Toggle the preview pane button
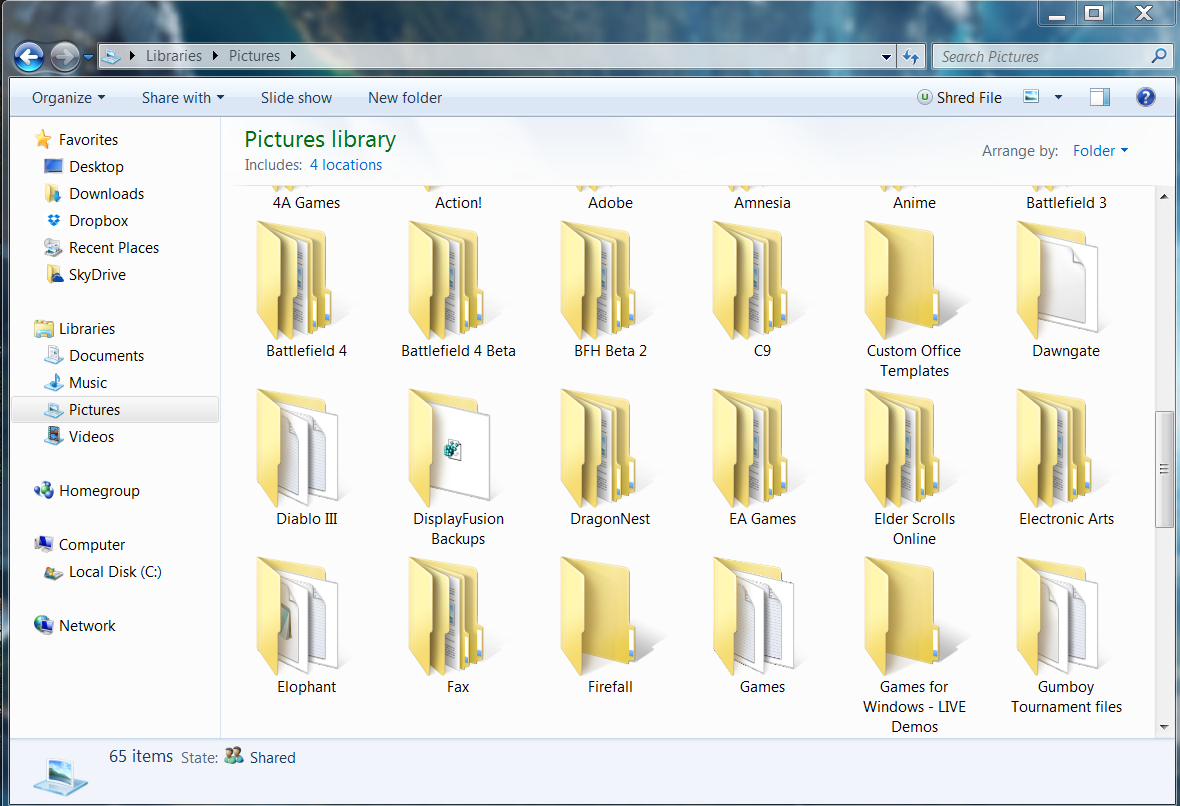 1099,97
